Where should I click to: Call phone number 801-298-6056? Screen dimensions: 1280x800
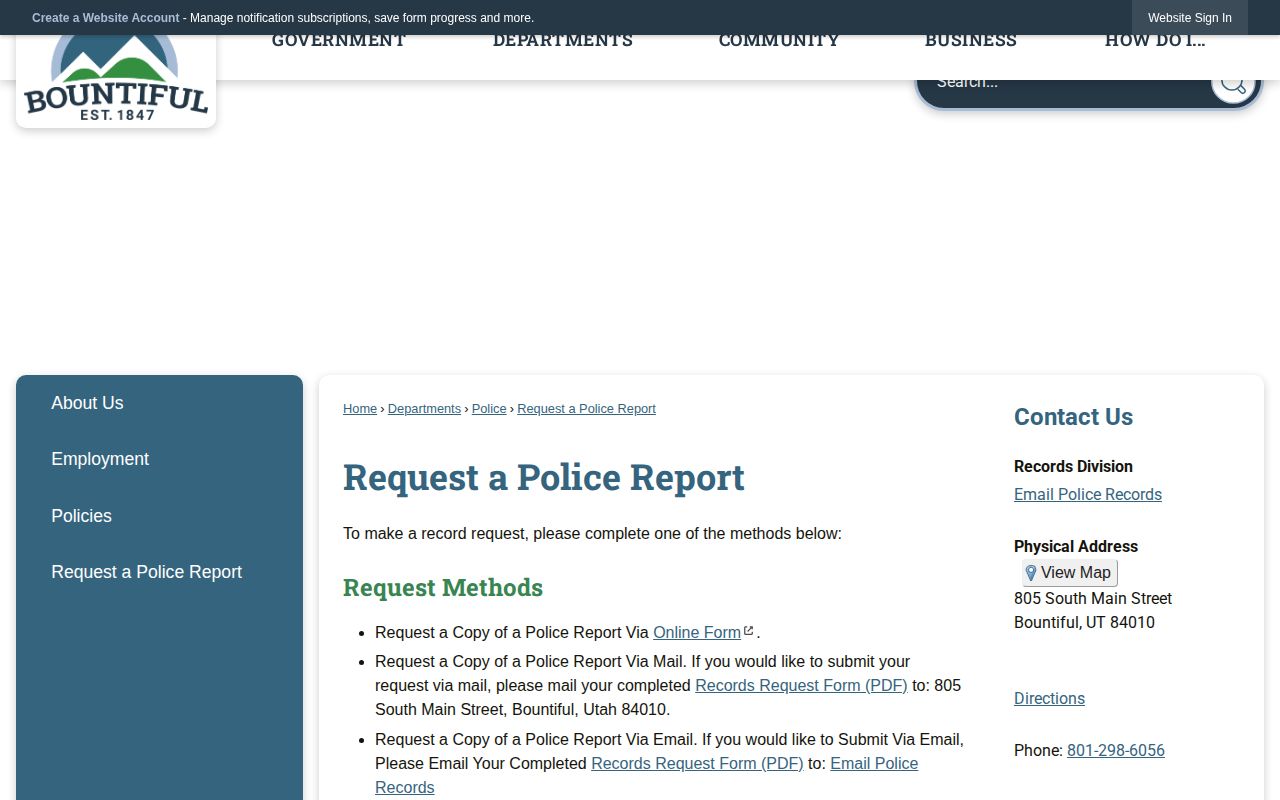(x=1116, y=750)
